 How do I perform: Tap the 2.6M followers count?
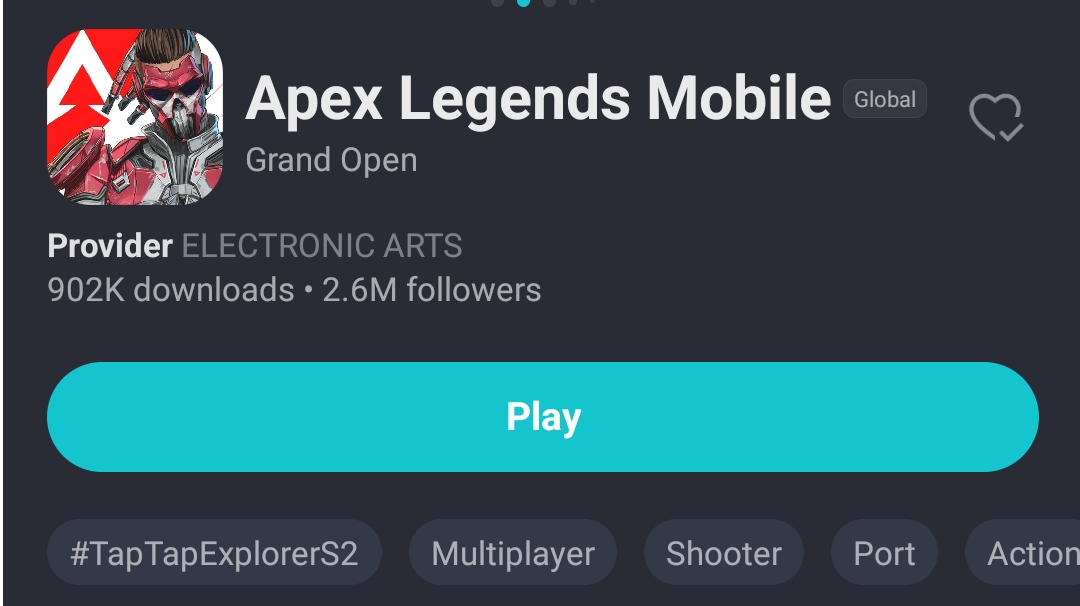pos(432,290)
